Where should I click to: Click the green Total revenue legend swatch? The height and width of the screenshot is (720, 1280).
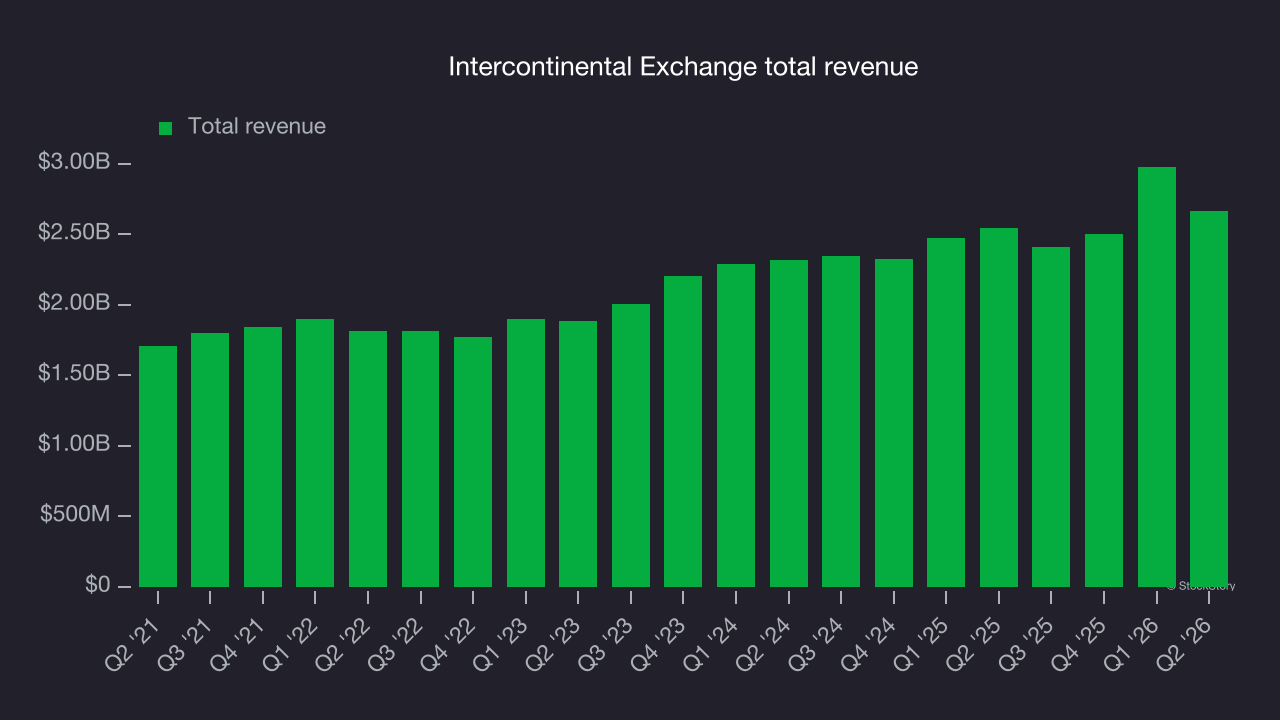(x=166, y=128)
